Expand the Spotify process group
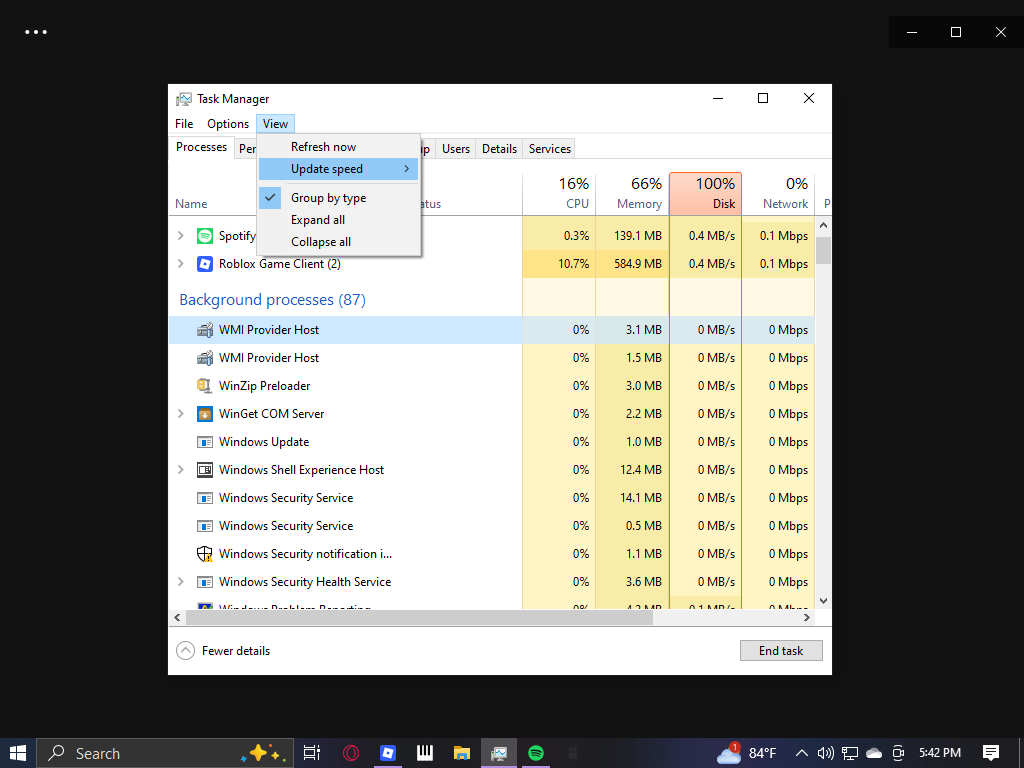 [x=181, y=236]
